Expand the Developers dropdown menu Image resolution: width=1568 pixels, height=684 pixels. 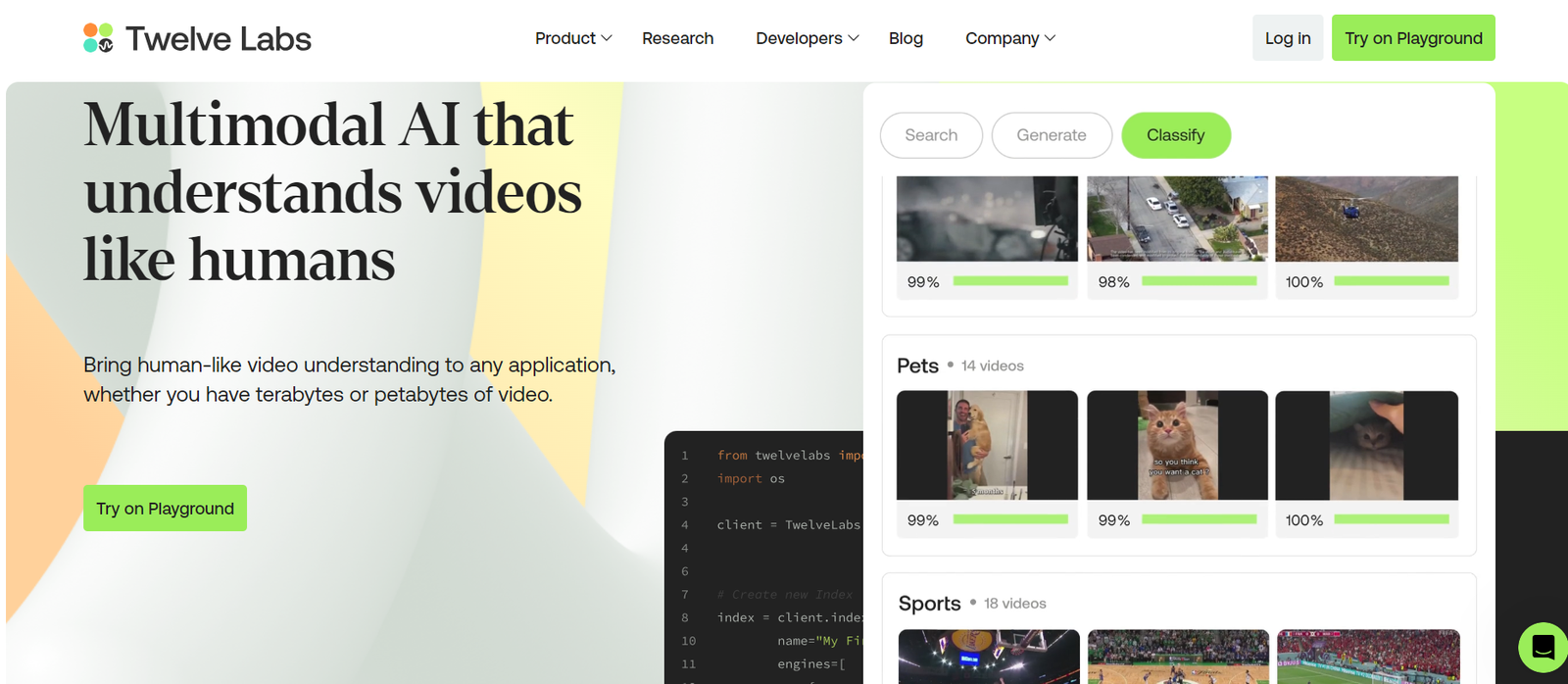coord(807,38)
